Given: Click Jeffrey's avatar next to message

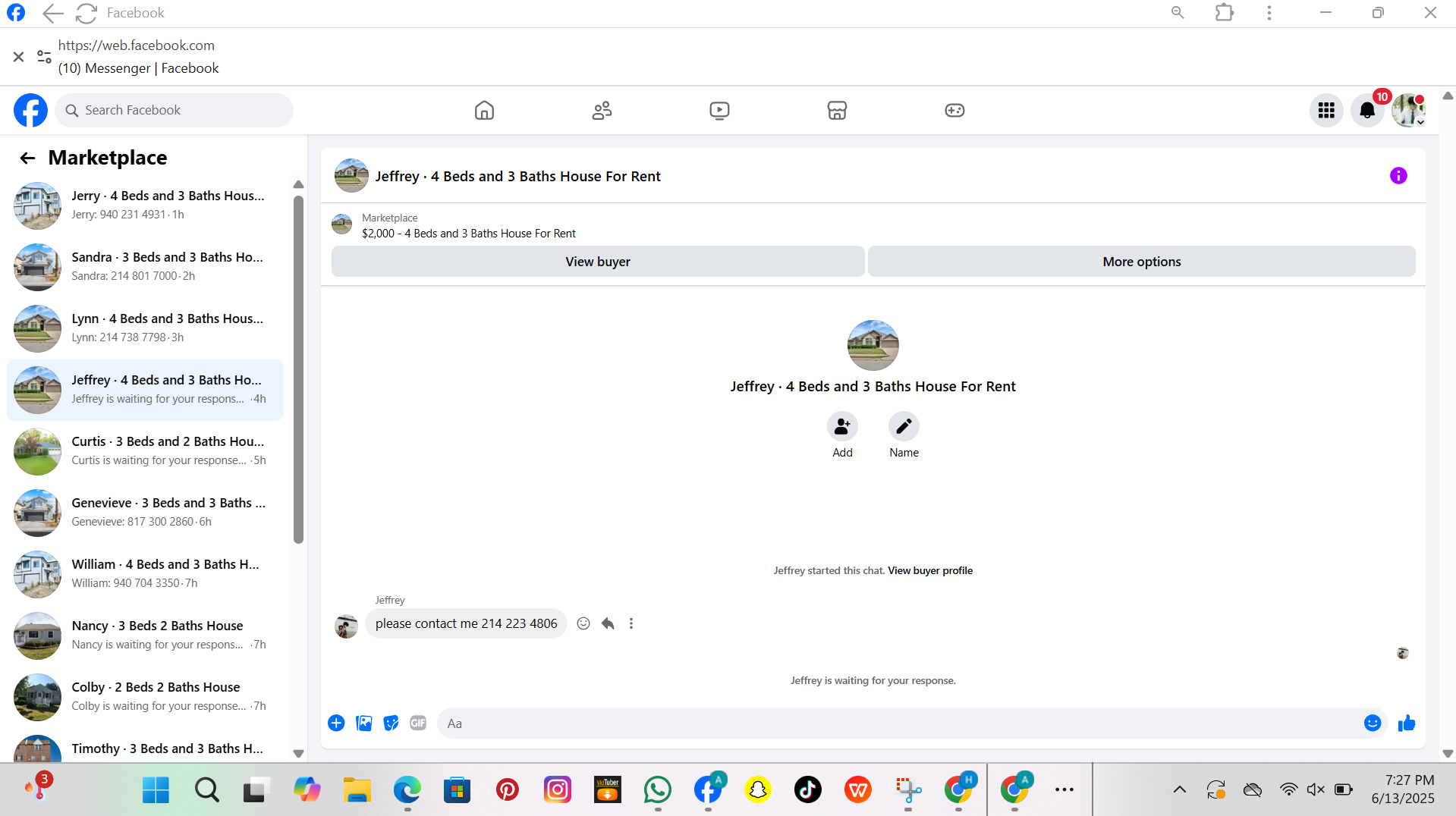Looking at the screenshot, I should pos(346,626).
